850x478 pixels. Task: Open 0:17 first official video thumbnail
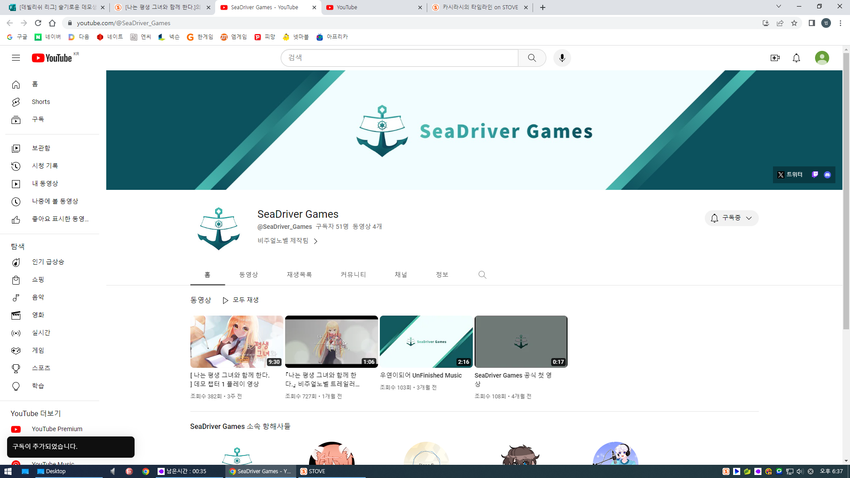521,342
